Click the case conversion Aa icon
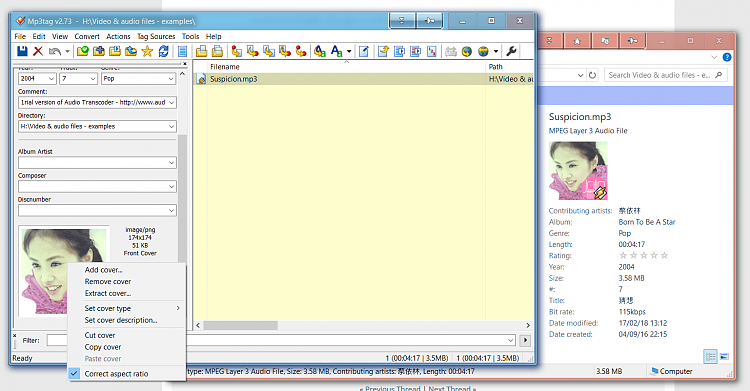 337,51
